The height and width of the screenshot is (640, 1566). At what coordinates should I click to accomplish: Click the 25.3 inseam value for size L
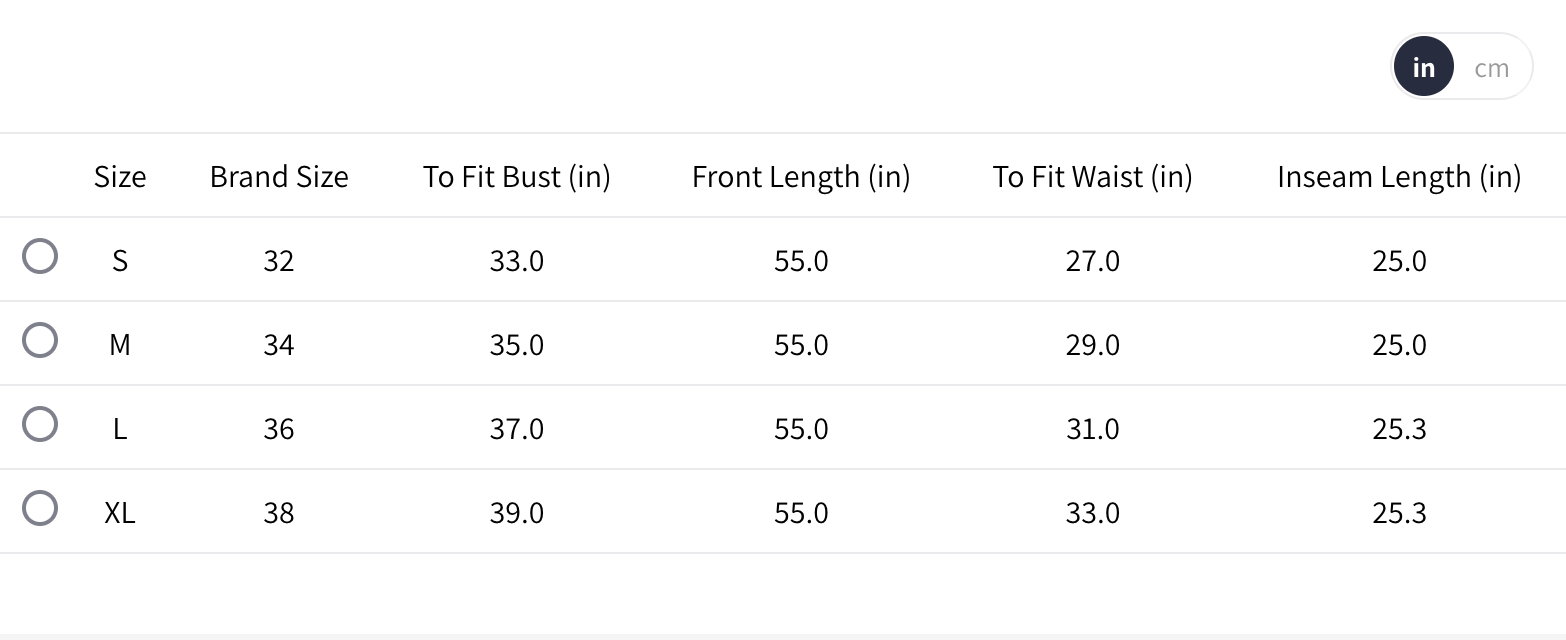[1399, 429]
